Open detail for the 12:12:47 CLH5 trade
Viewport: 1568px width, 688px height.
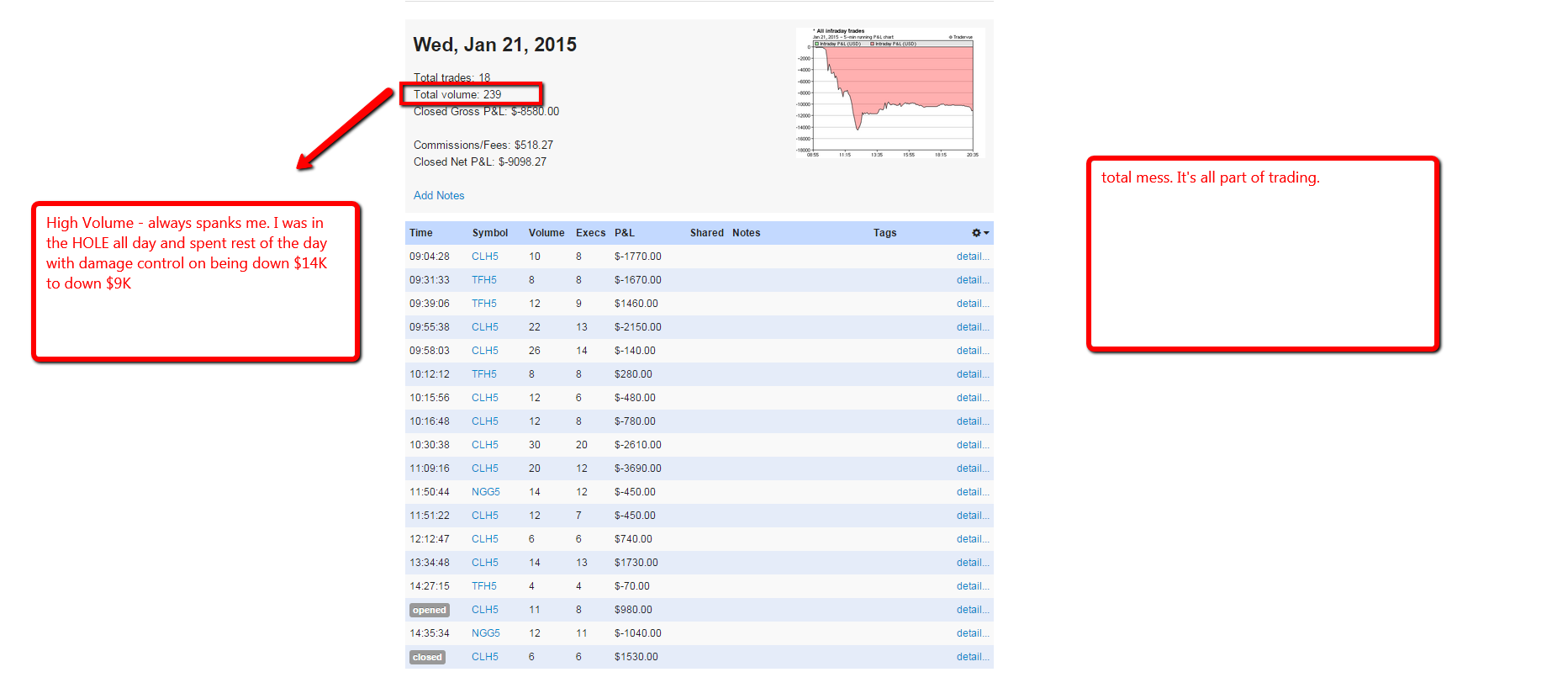(973, 539)
